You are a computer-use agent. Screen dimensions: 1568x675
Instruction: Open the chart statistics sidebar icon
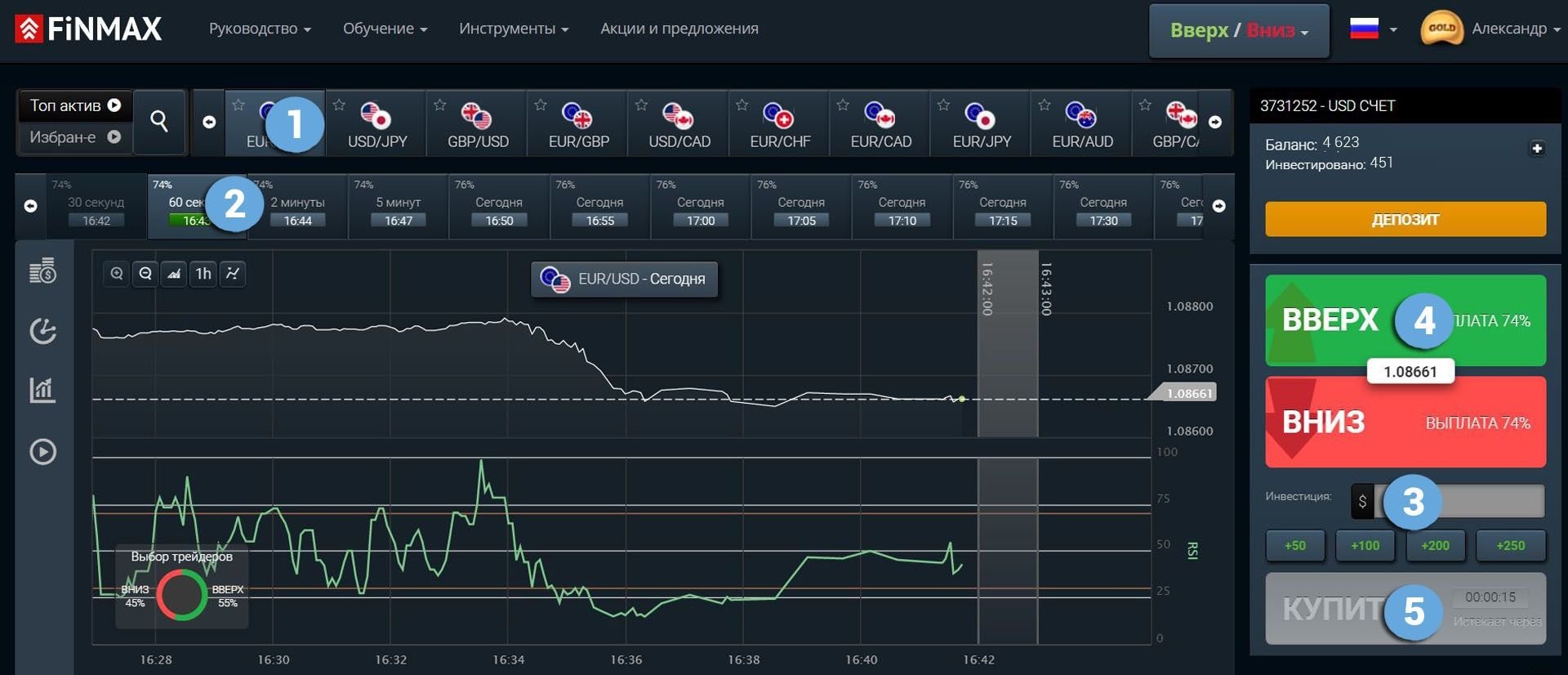(42, 390)
